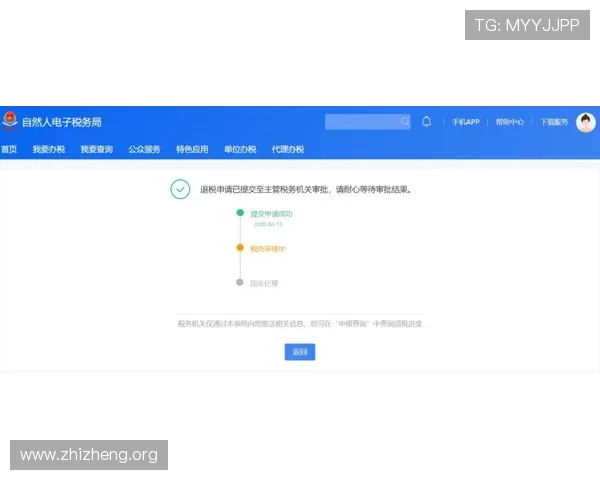
Task: Click the tax bureau emblem logo
Action: tap(10, 120)
